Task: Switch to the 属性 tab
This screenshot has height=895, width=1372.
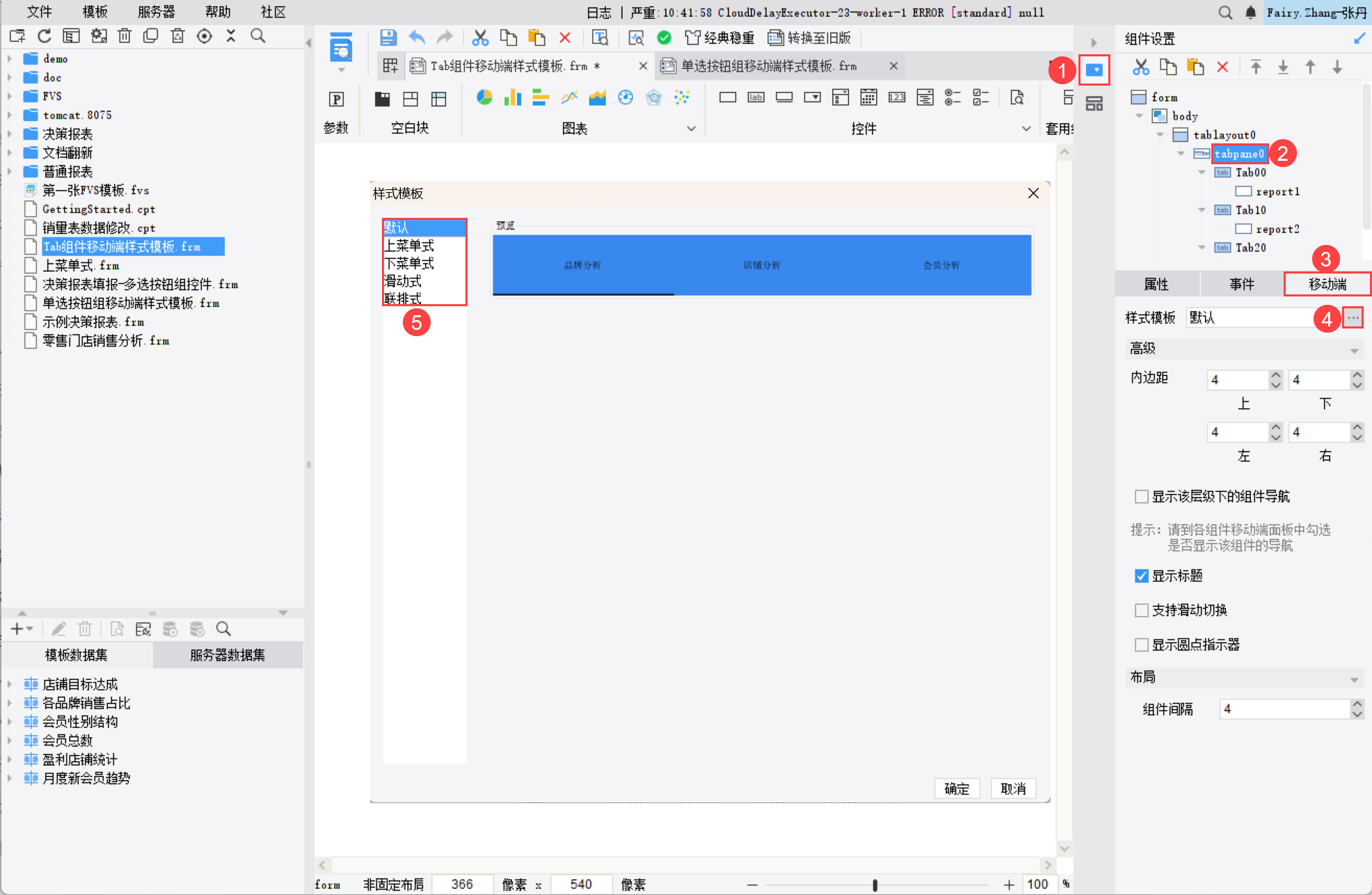Action: coord(1156,284)
